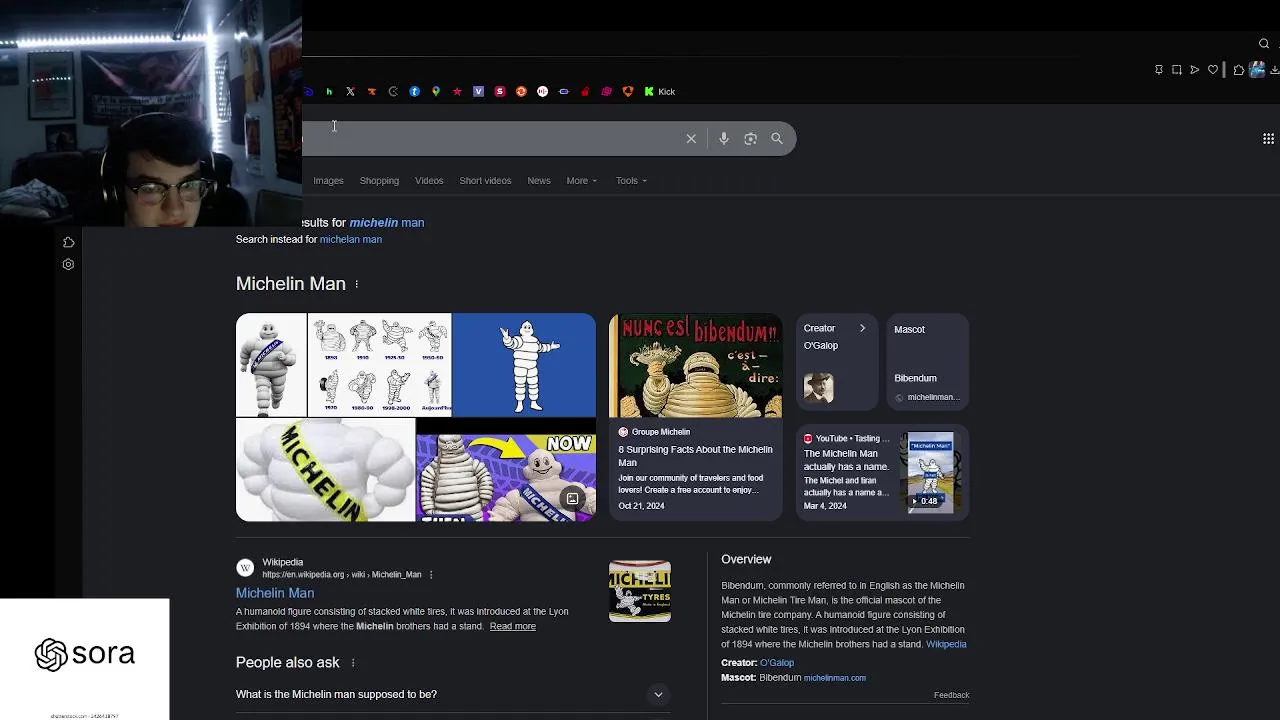Open the 'Michelin Man' Wikipedia result title
The image size is (1280, 720).
pos(275,593)
